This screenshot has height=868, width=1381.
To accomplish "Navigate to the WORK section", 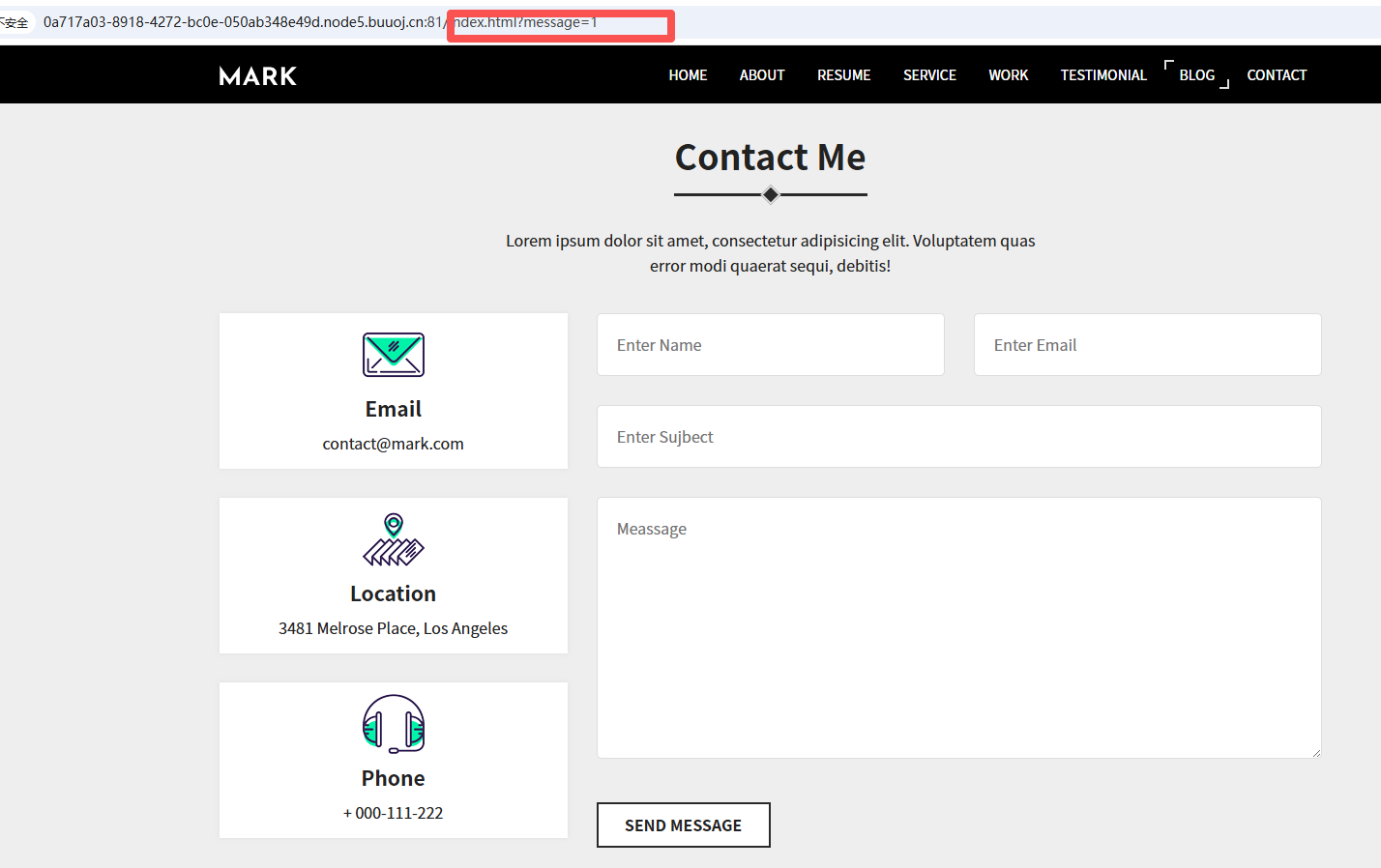I will coord(1009,75).
